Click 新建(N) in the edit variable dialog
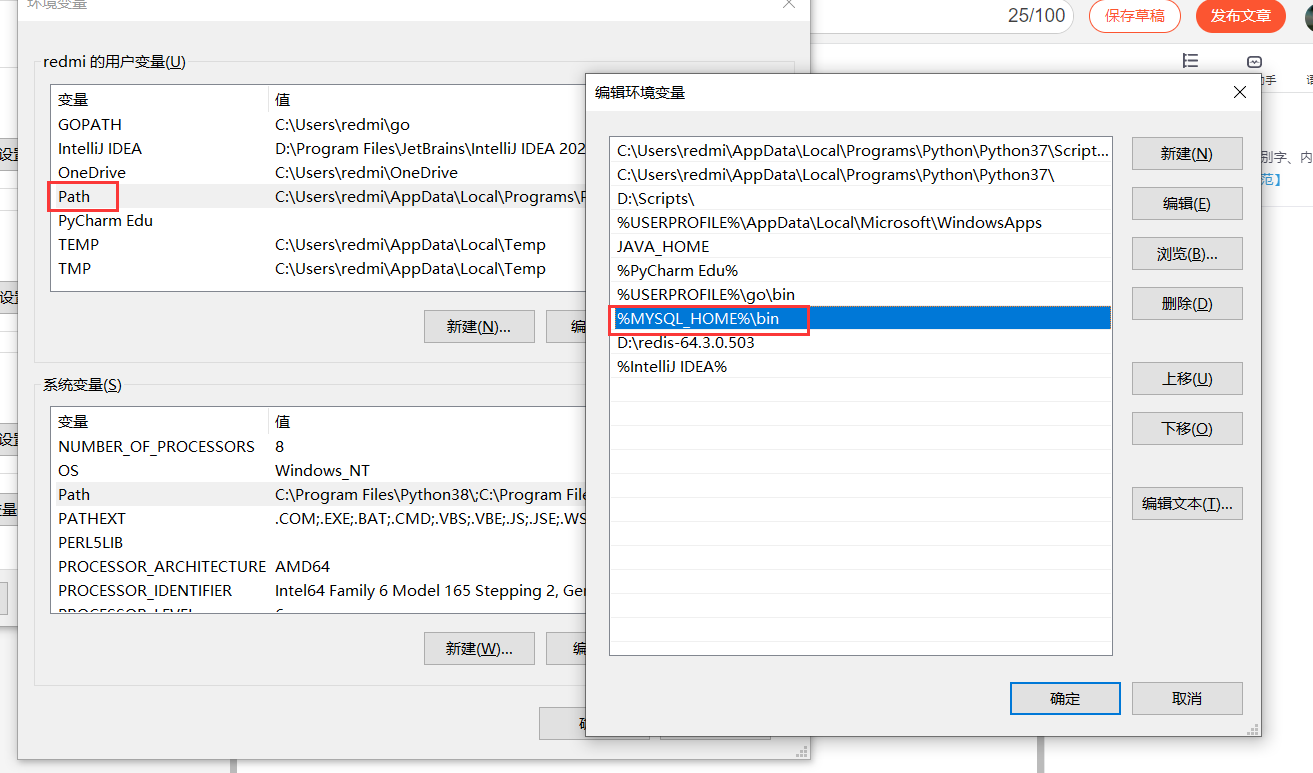The height and width of the screenshot is (773, 1313). 1187,154
